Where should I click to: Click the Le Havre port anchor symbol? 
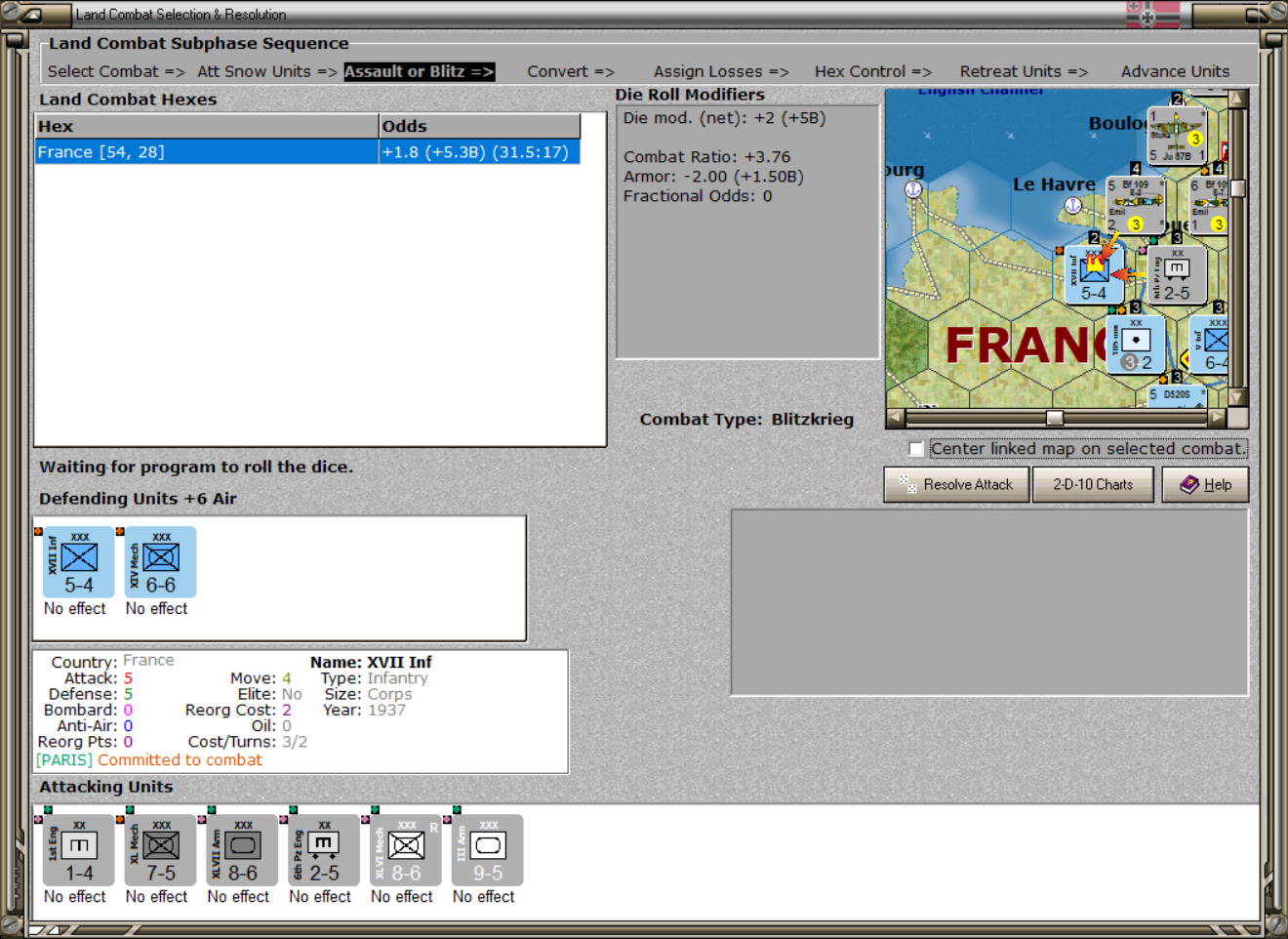1072,205
